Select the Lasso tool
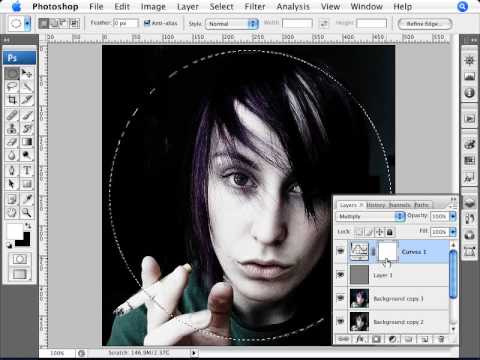The image size is (480, 360). 12,87
